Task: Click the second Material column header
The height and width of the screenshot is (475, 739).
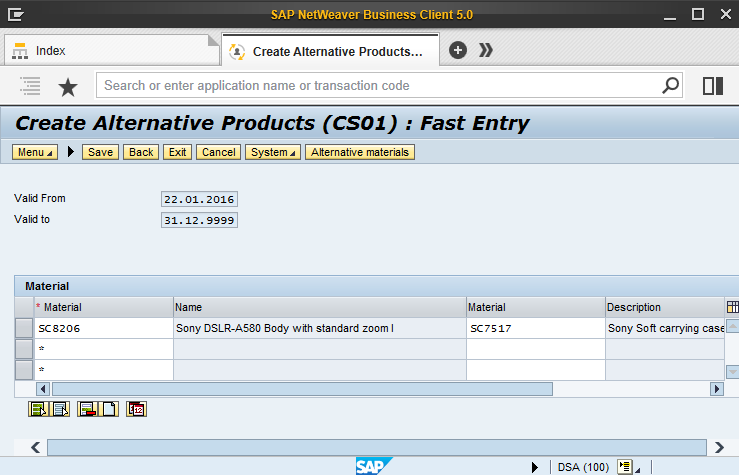Action: [x=536, y=307]
